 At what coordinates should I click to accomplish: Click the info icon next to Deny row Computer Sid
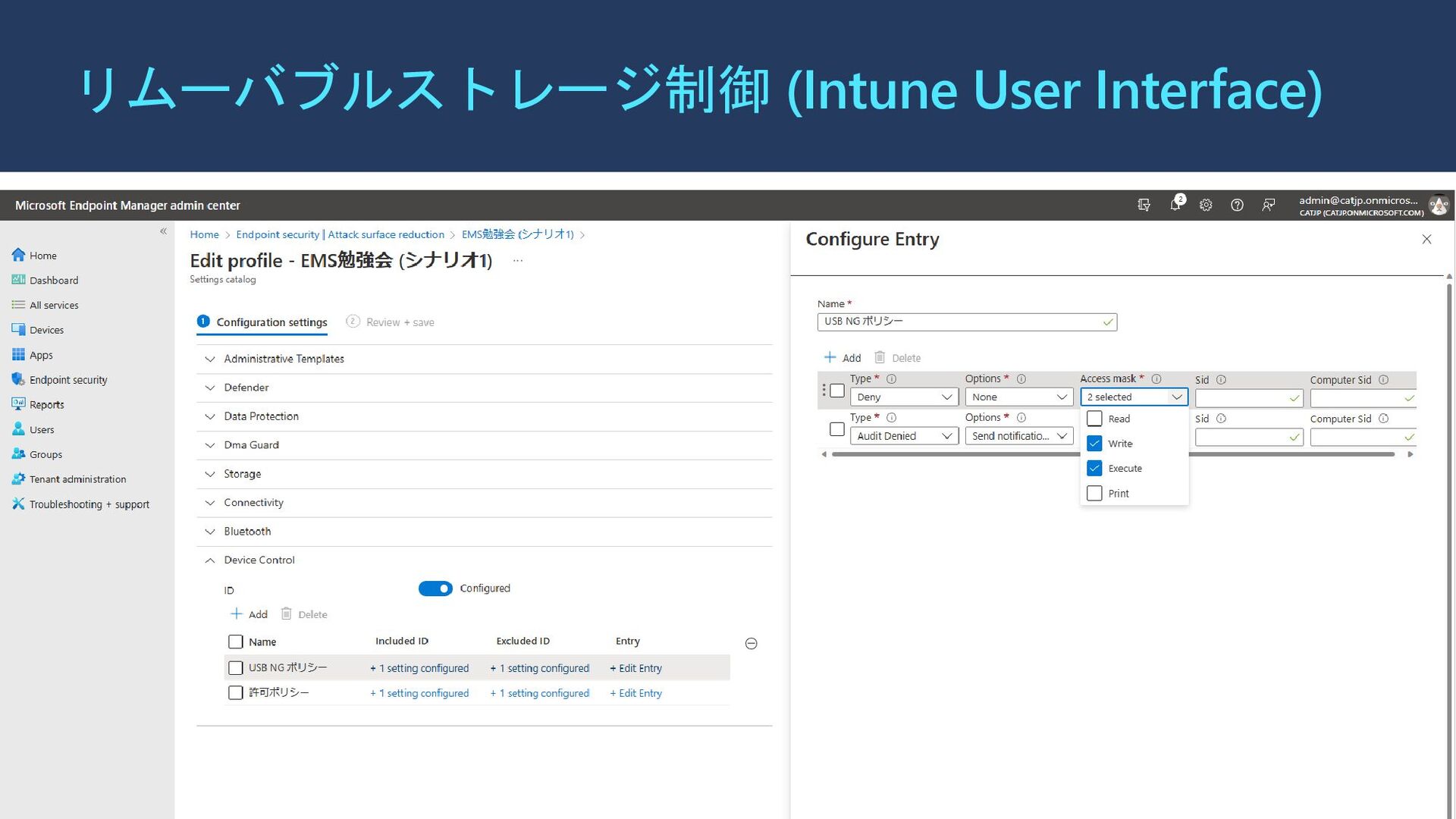[1383, 379]
